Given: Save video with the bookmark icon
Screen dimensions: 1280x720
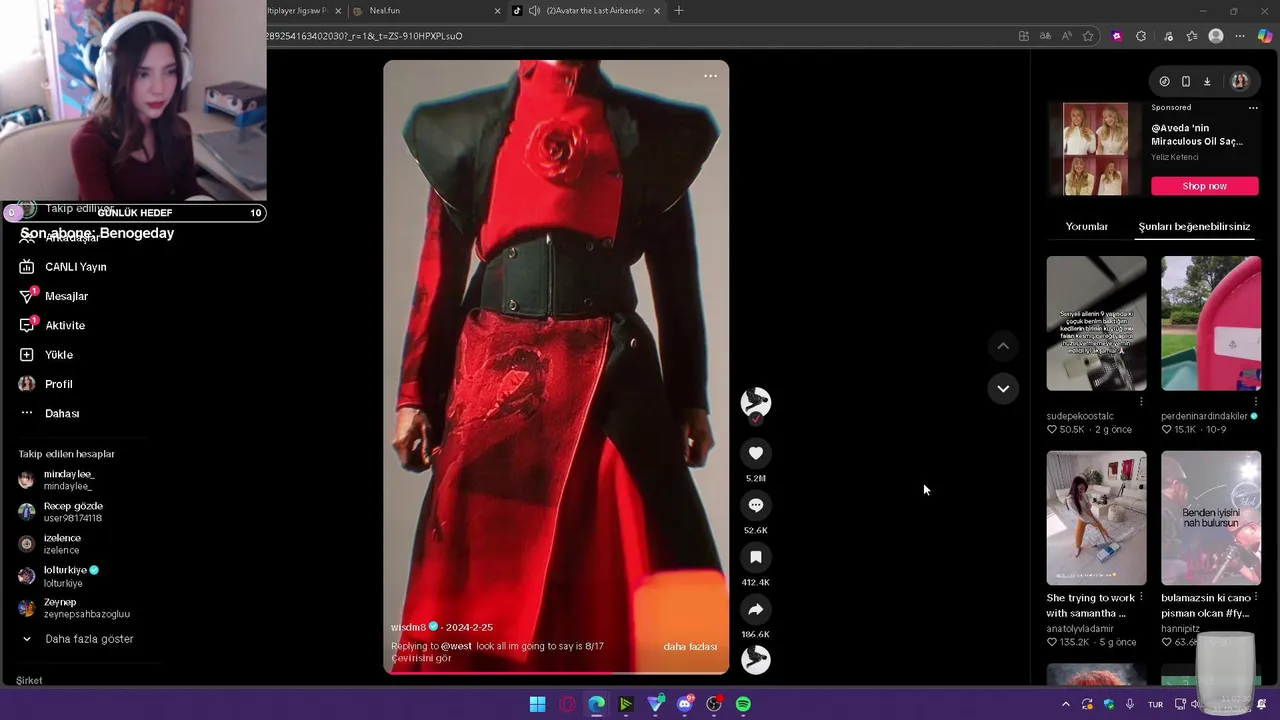Looking at the screenshot, I should (756, 557).
